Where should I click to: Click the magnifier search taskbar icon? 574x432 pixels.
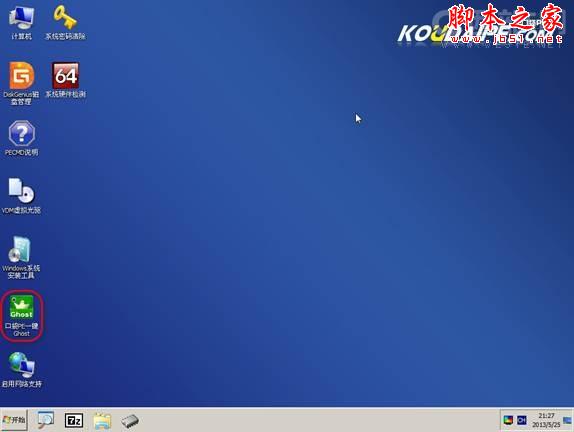tap(46, 420)
